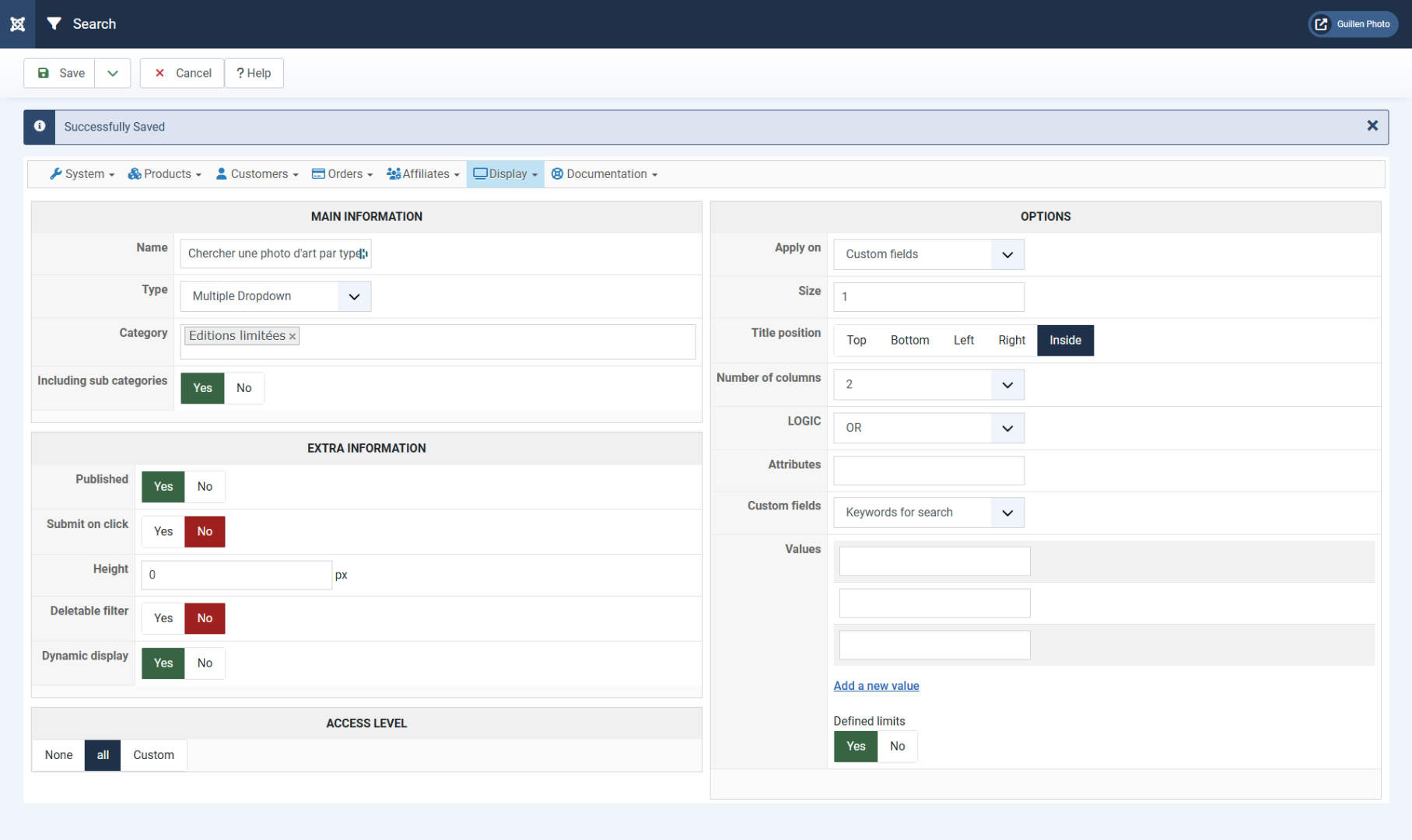Click the Joomla logo icon

pyautogui.click(x=17, y=24)
